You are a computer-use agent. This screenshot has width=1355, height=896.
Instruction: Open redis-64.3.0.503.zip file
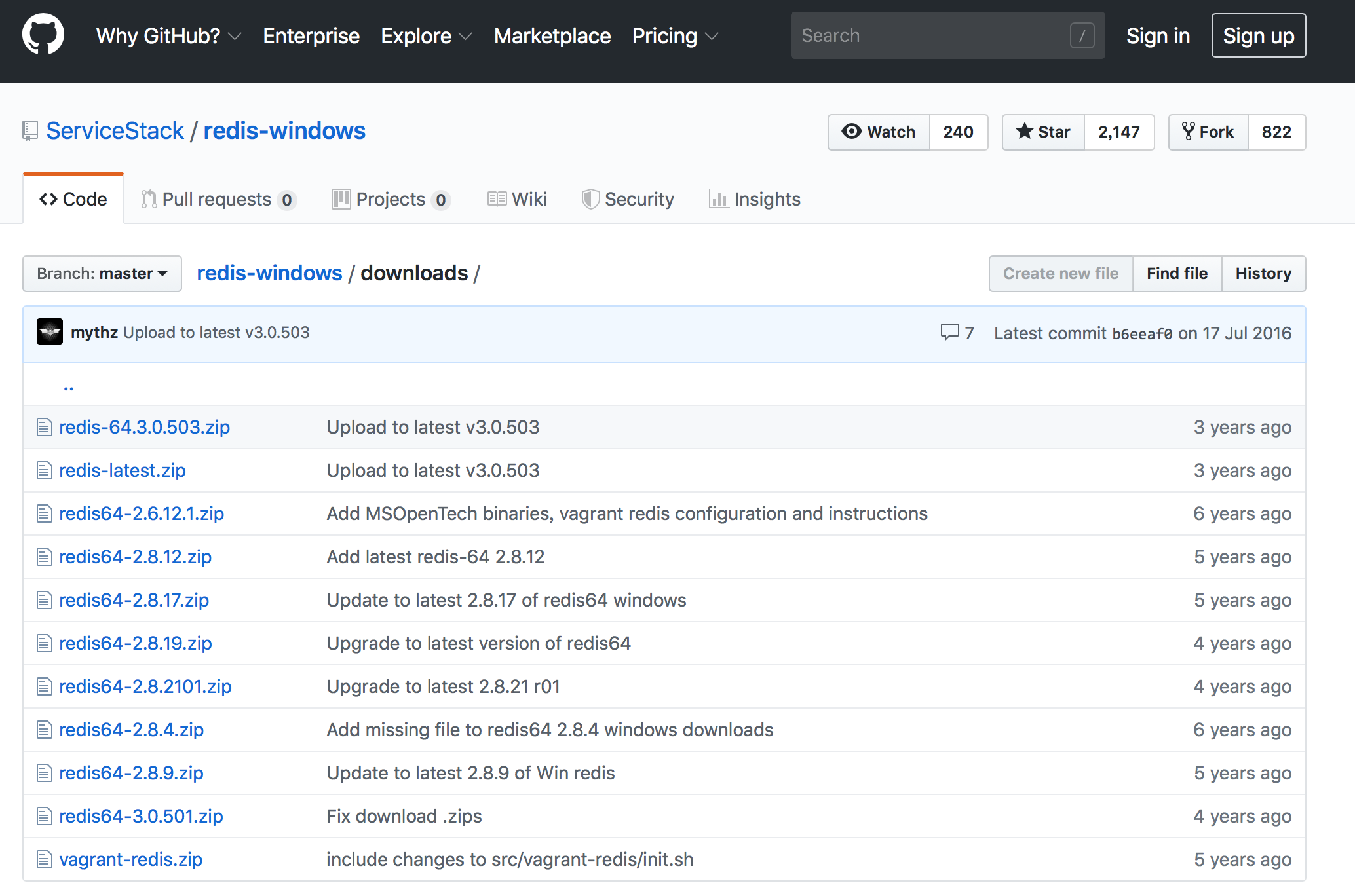coord(144,427)
